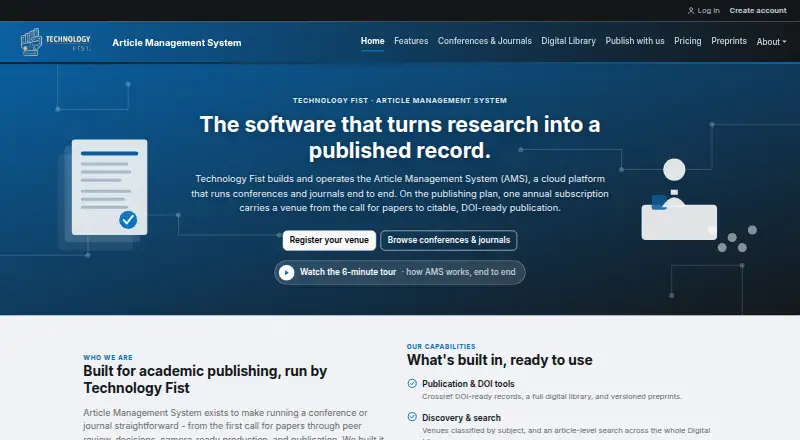Open Conferences & Journals menu item
The height and width of the screenshot is (440, 800).
pos(484,41)
